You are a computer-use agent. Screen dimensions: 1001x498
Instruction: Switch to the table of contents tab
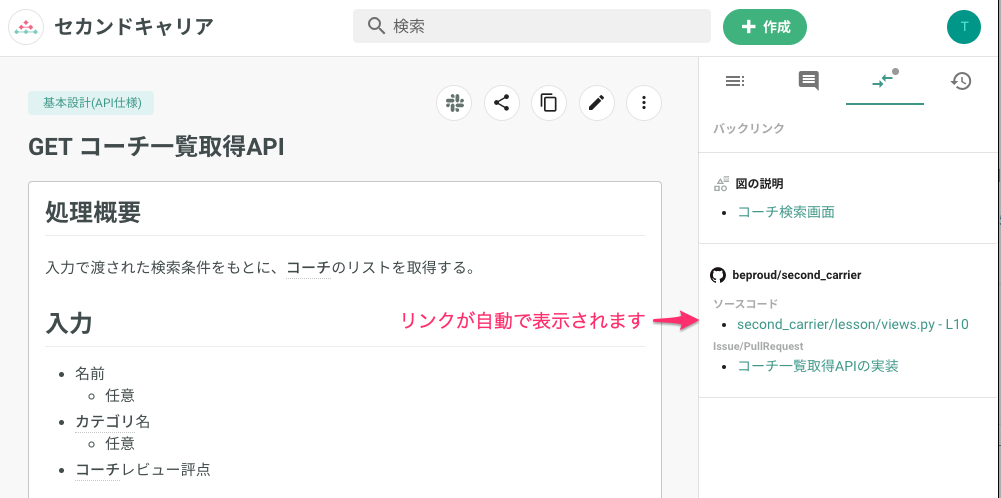point(735,81)
